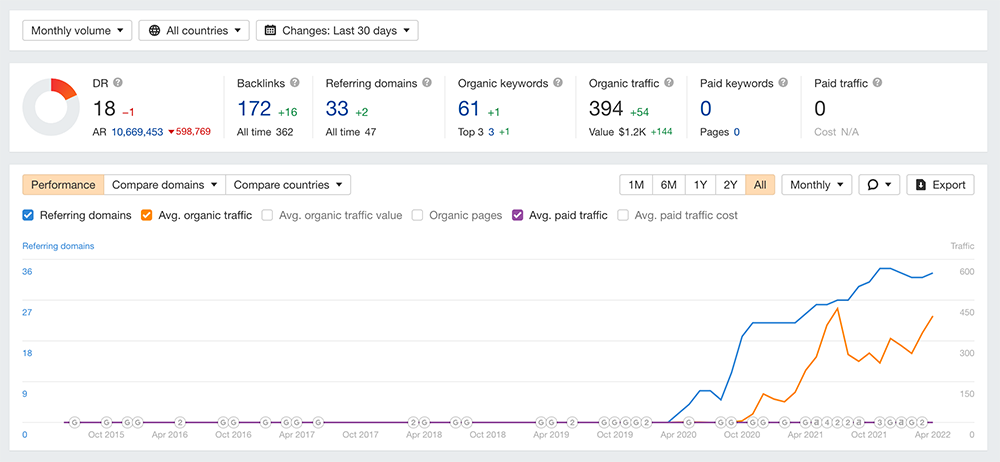Image resolution: width=1000 pixels, height=462 pixels.
Task: Click the help icon next to DR
Action: (x=118, y=83)
